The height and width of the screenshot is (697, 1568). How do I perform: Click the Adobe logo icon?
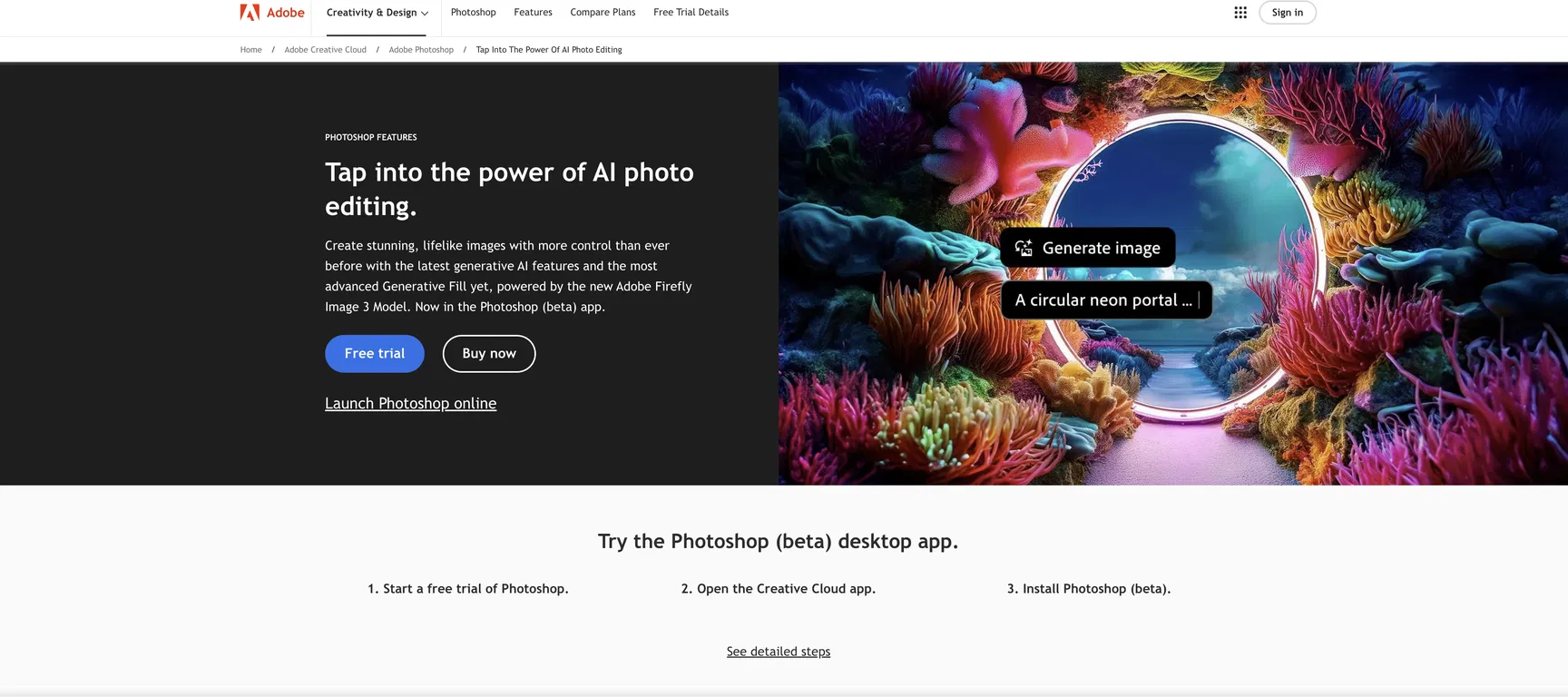[250, 12]
